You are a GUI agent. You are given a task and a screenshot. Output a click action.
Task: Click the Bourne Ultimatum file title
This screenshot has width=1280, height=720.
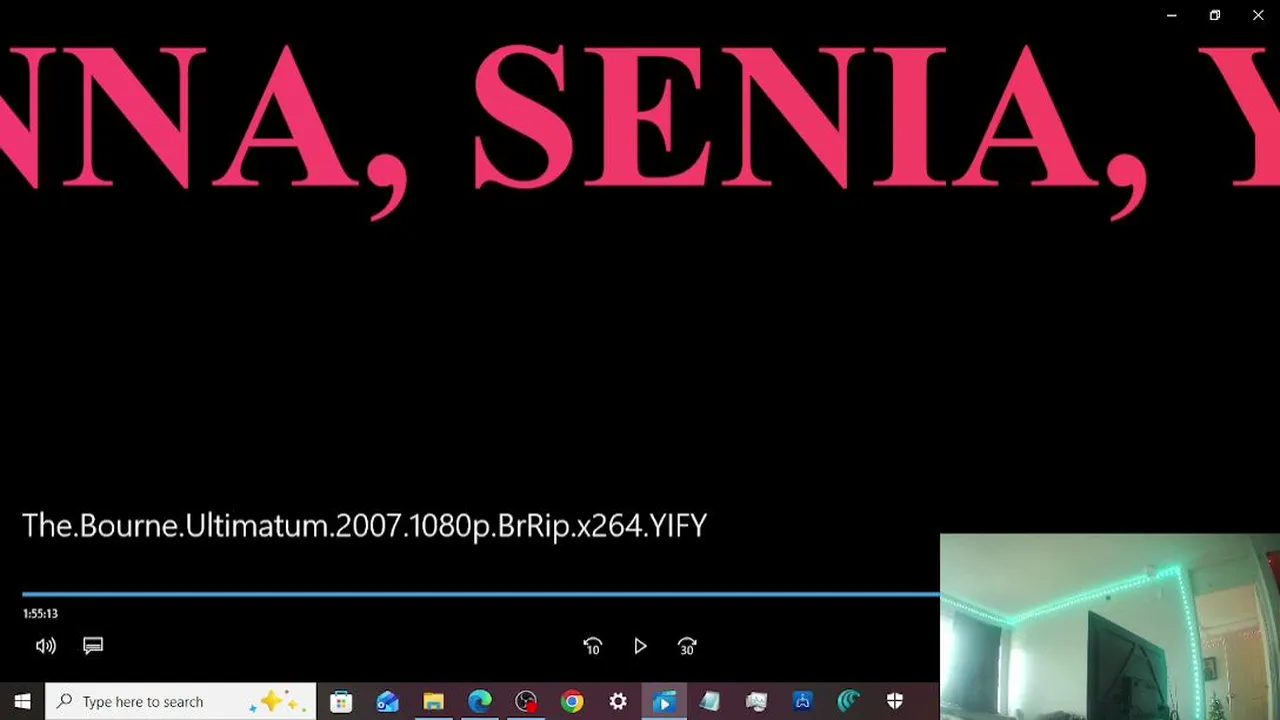coord(364,526)
